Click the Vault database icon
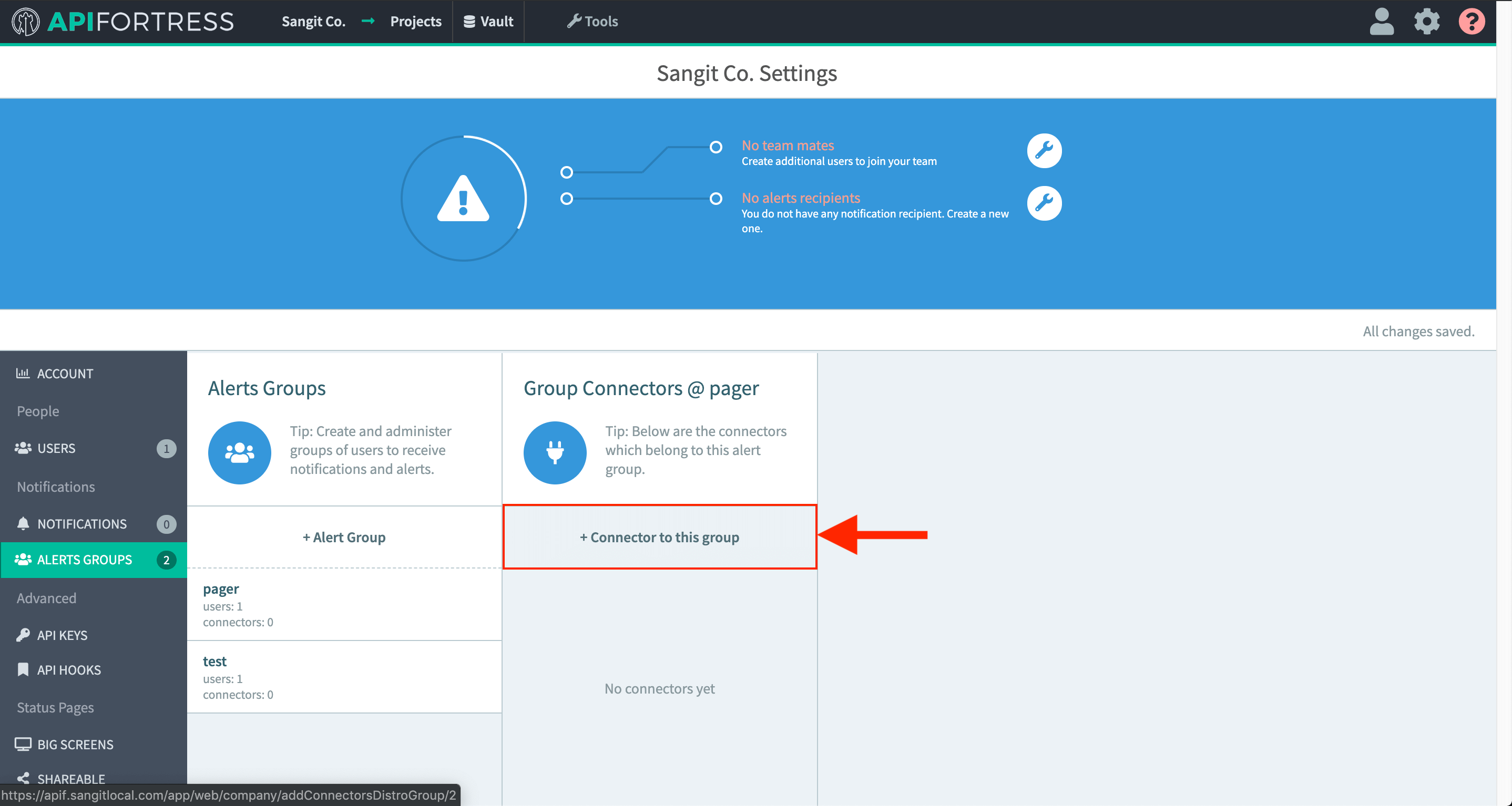 tap(469, 22)
